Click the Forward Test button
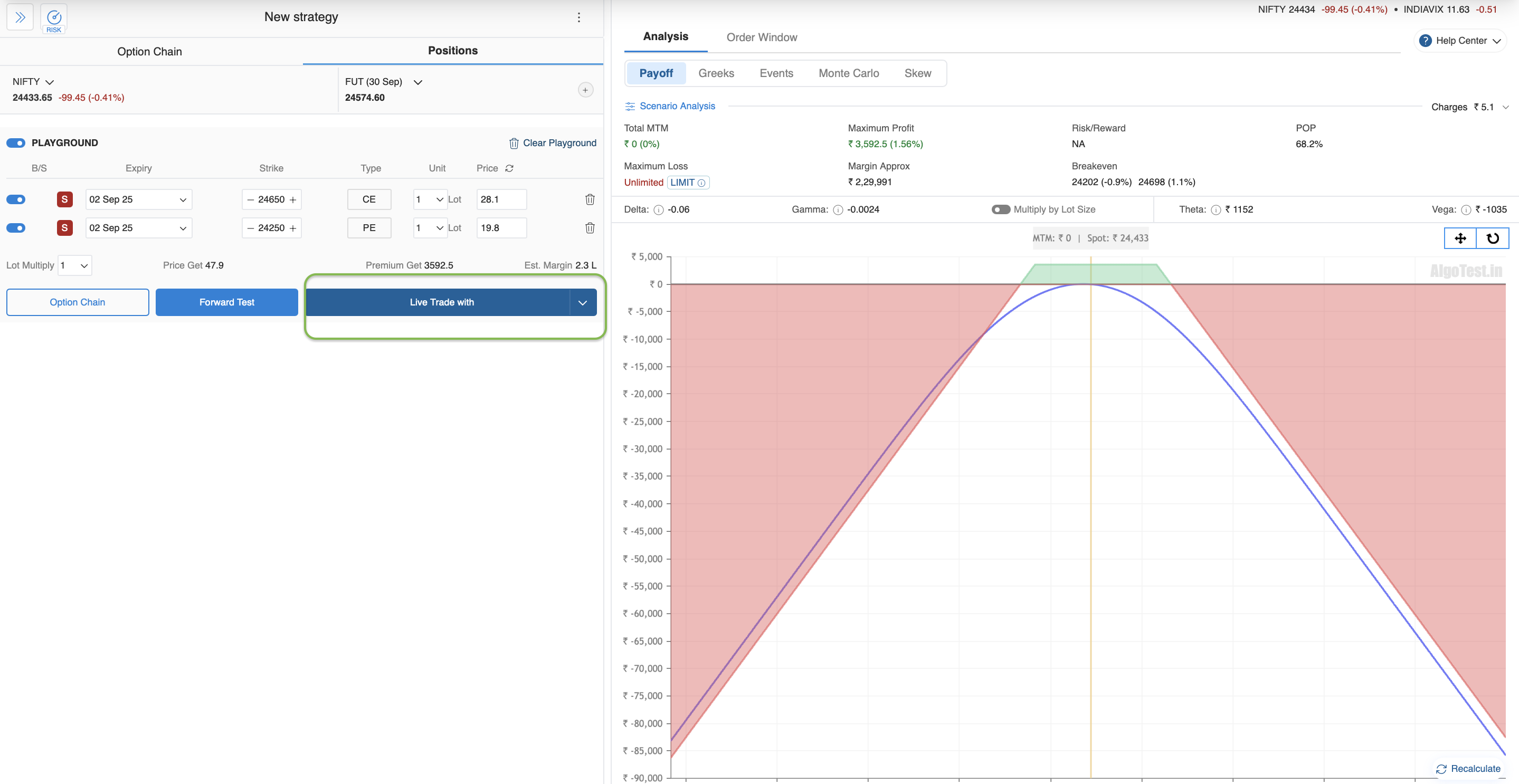Image resolution: width=1519 pixels, height=784 pixels. click(x=226, y=302)
